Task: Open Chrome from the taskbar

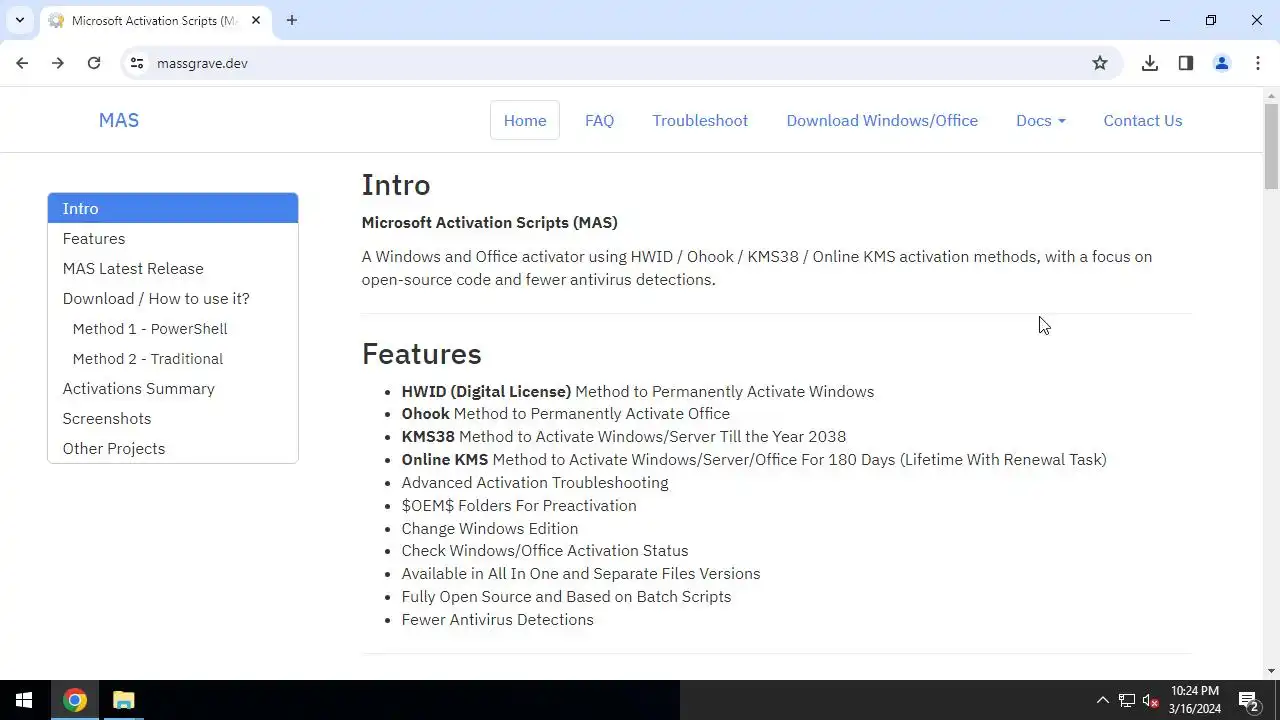Action: coord(75,700)
